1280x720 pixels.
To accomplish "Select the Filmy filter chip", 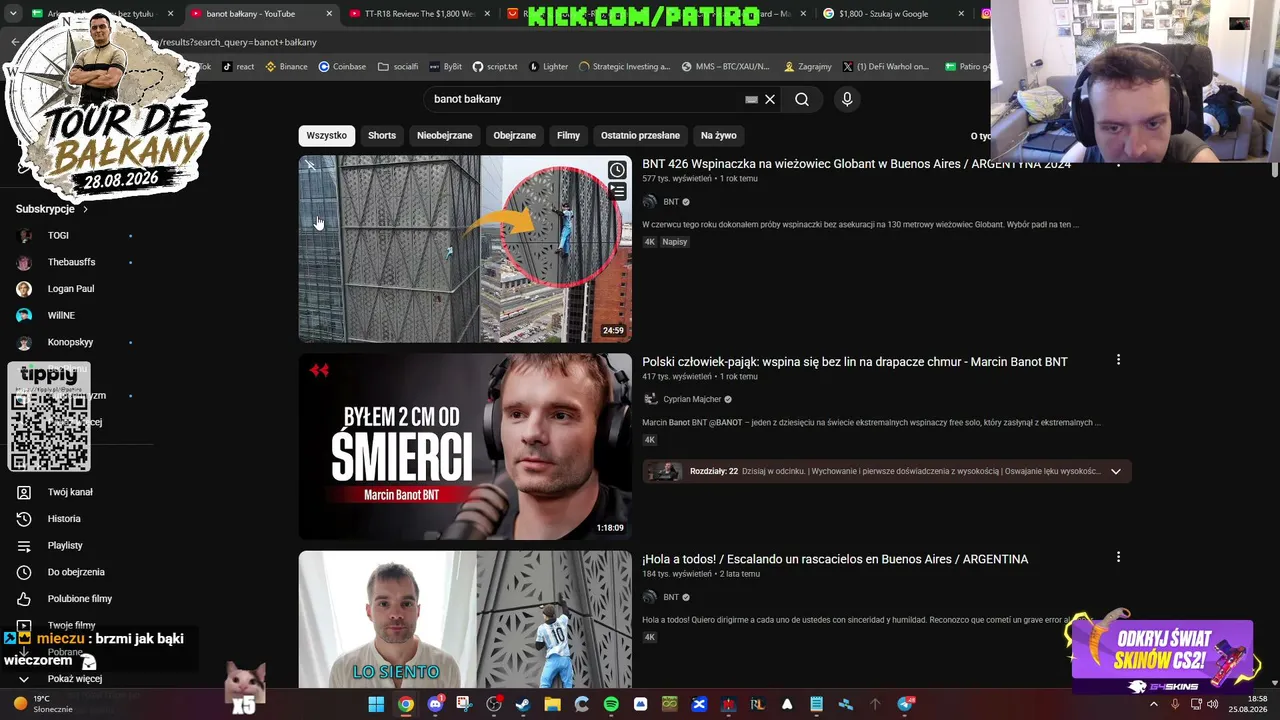I will pos(568,136).
